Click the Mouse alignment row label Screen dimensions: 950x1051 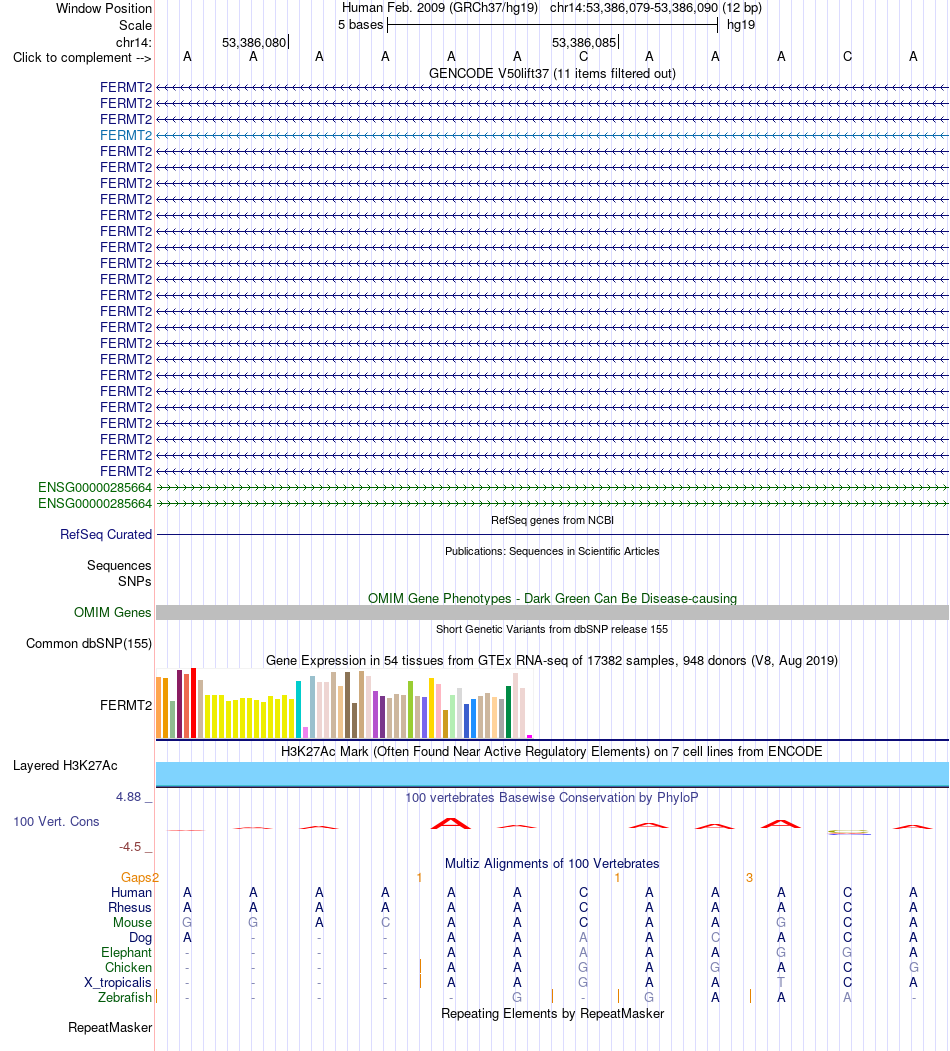click(132, 922)
